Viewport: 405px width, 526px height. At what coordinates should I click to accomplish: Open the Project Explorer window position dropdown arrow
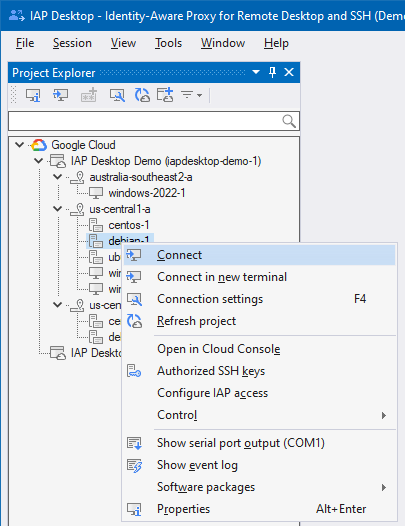pos(256,72)
